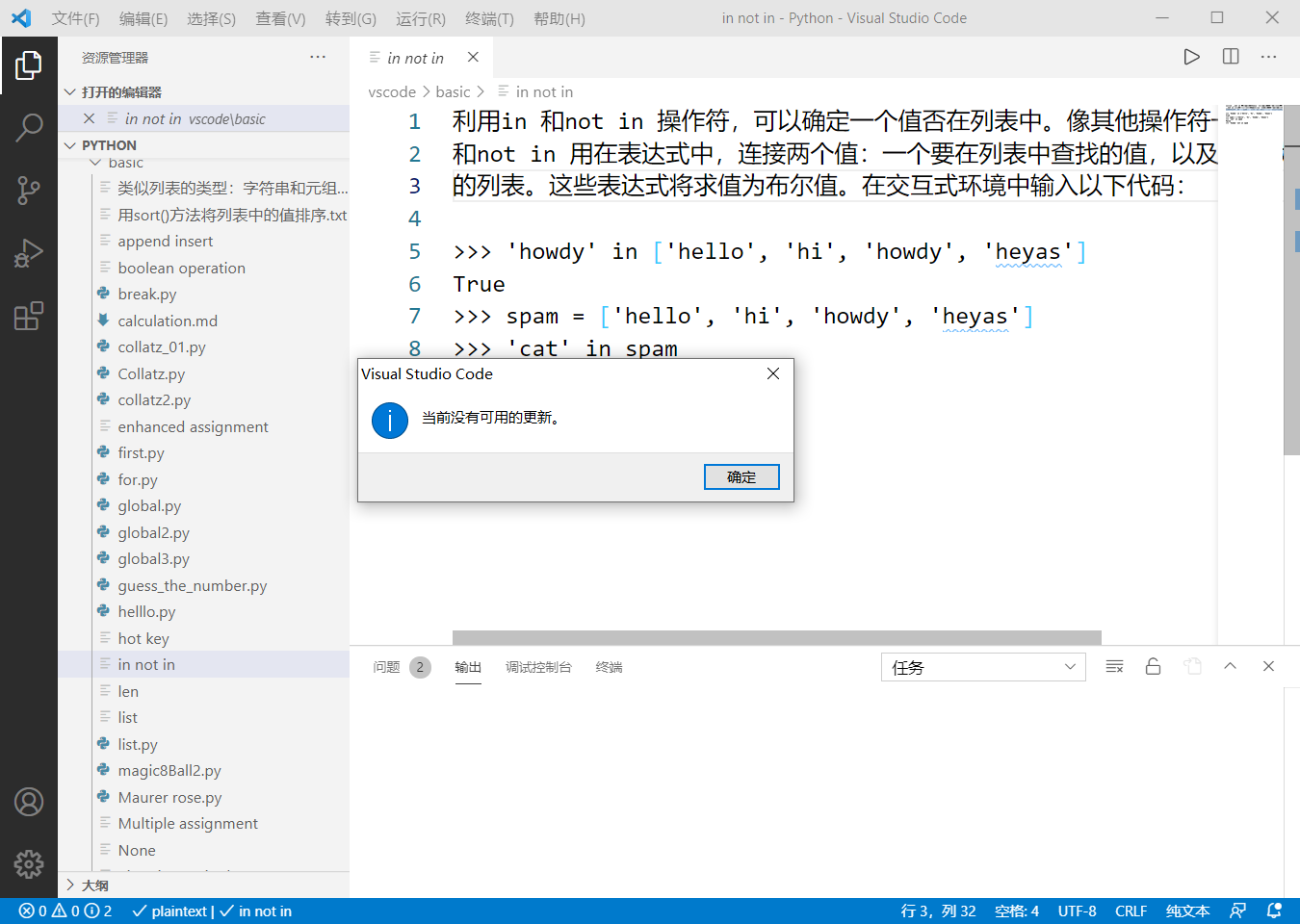Open the Search view
1300x924 pixels.
point(29,126)
